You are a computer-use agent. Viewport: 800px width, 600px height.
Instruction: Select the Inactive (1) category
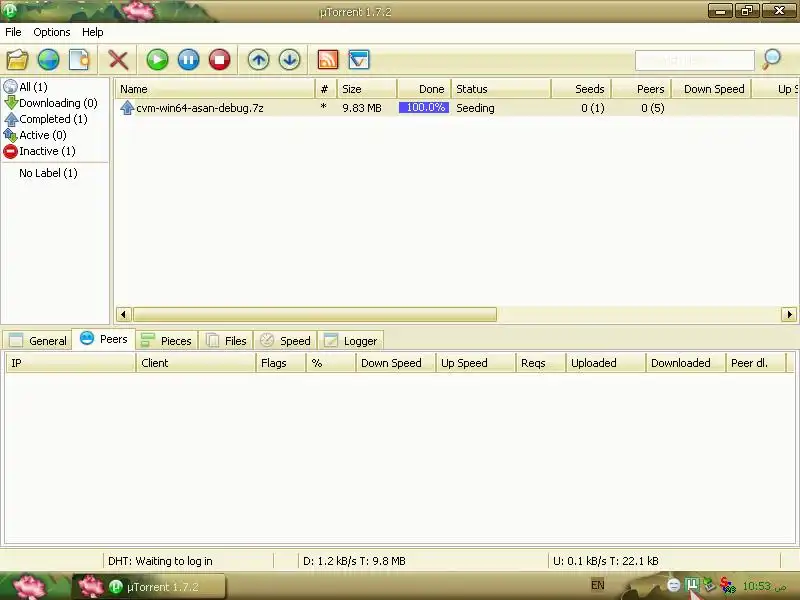point(39,151)
